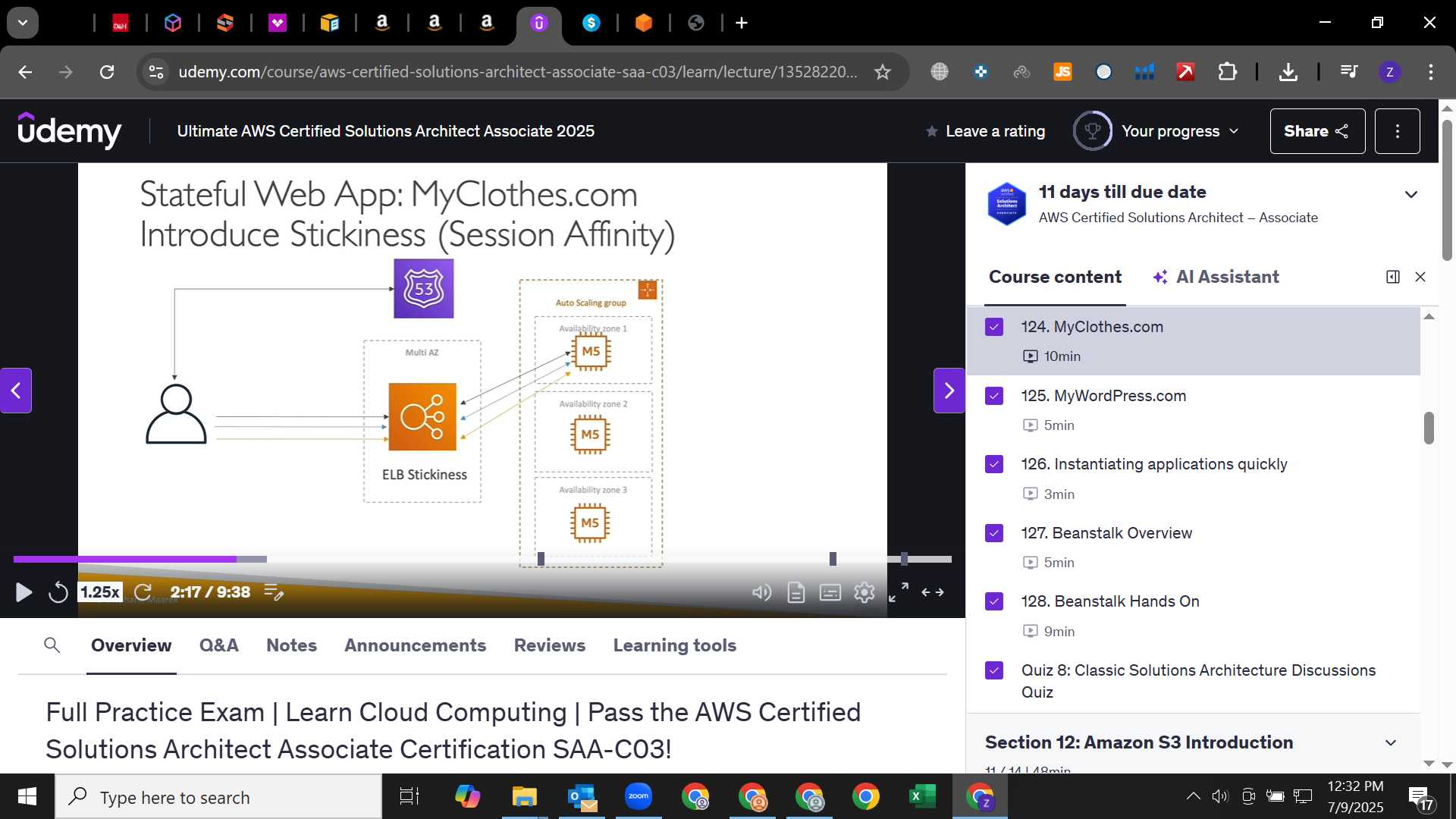
Task: Click taskbar search box
Action: pyautogui.click(x=218, y=797)
